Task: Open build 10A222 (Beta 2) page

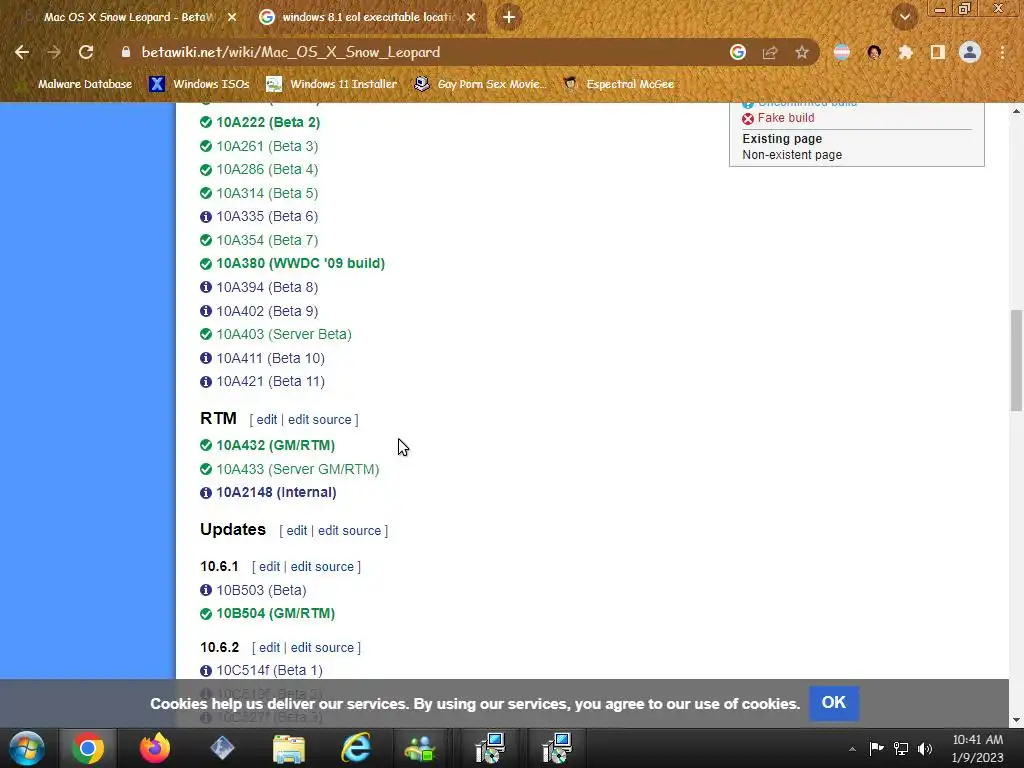Action: click(268, 122)
